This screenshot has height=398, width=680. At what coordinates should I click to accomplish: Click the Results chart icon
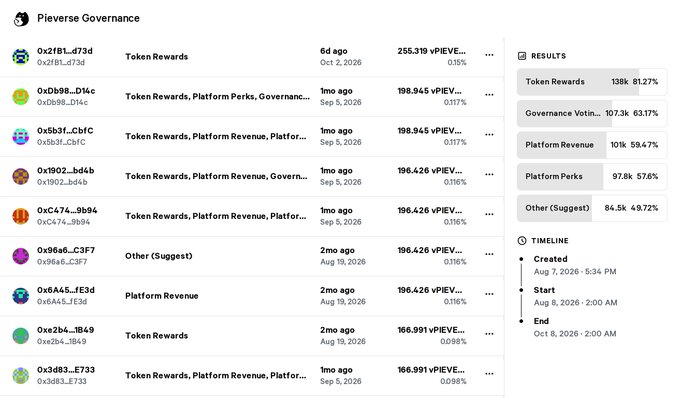pyautogui.click(x=522, y=56)
